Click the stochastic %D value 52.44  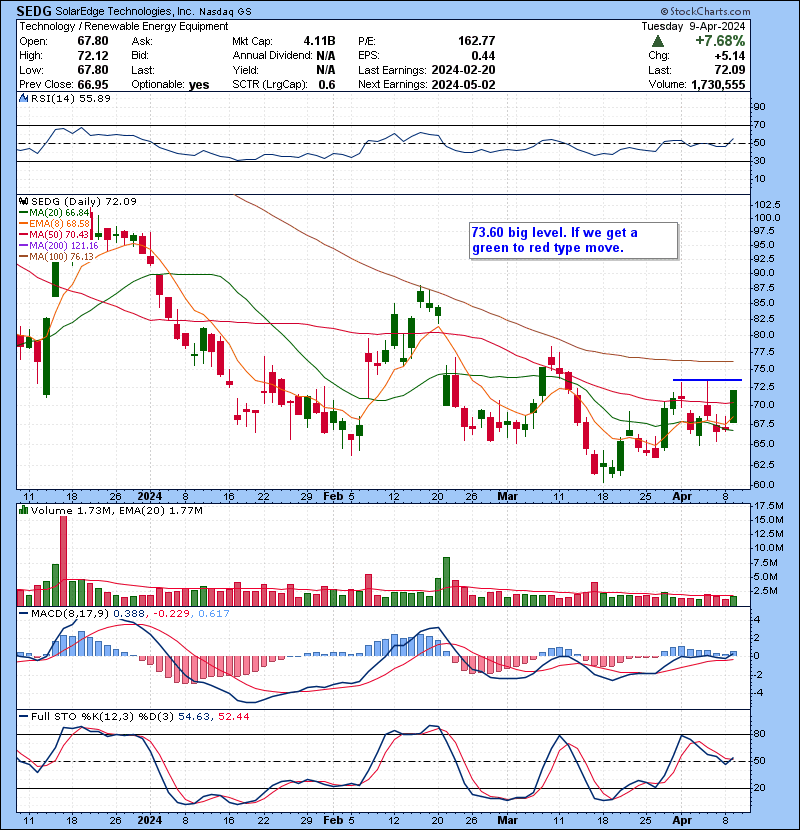[233, 717]
